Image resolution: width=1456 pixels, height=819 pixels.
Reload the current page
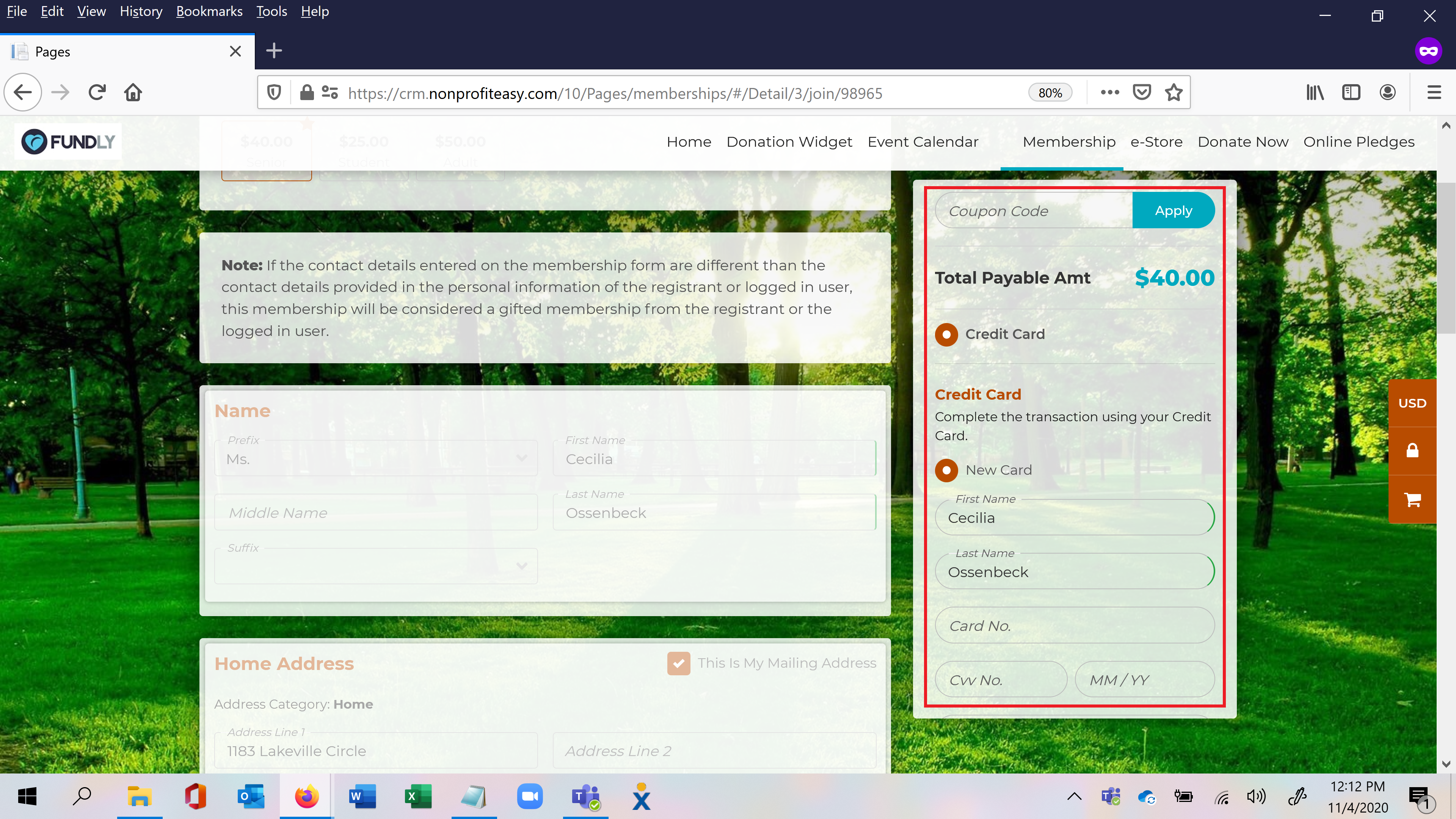click(x=97, y=92)
